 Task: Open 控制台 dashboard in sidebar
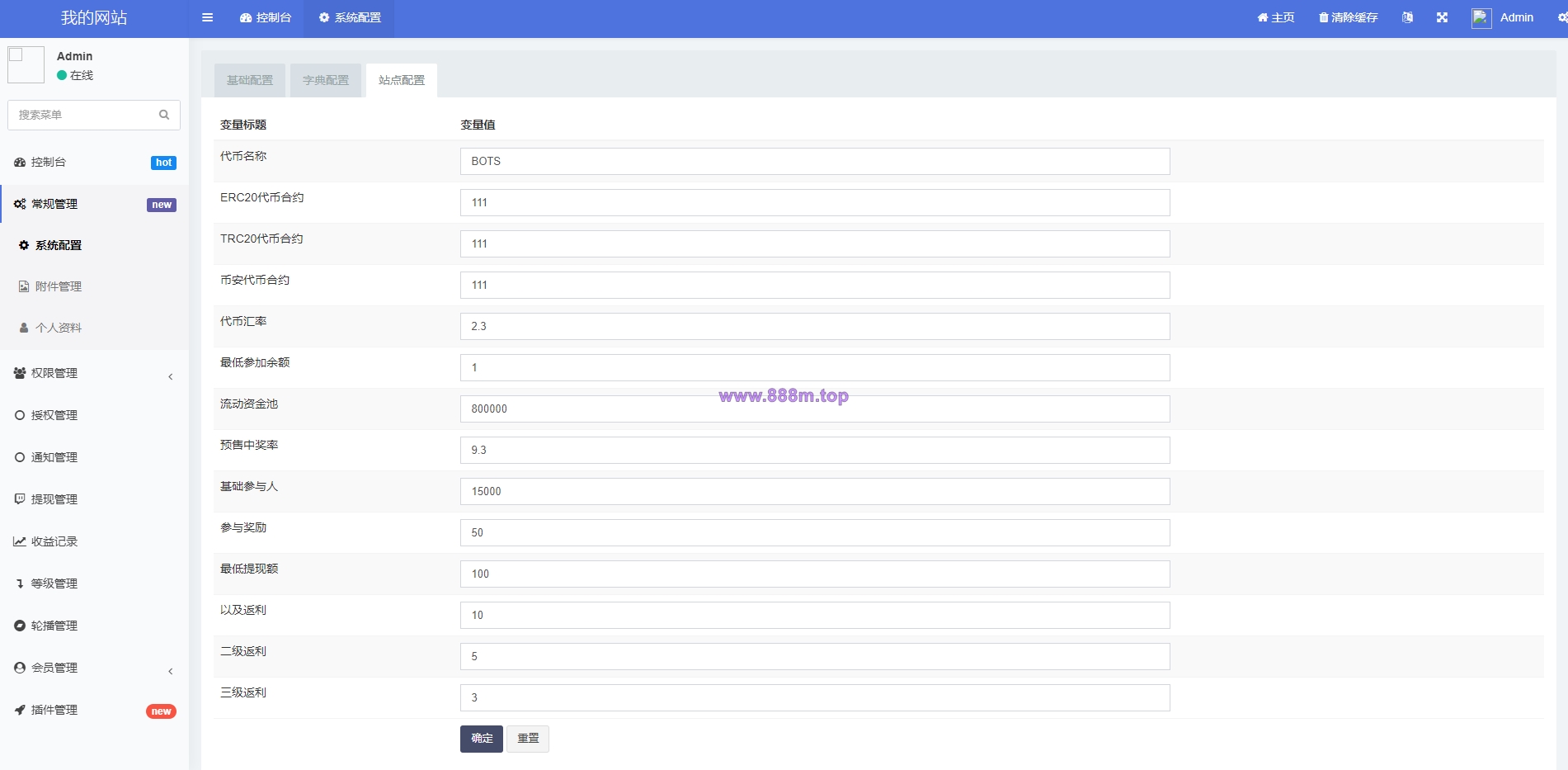94,162
